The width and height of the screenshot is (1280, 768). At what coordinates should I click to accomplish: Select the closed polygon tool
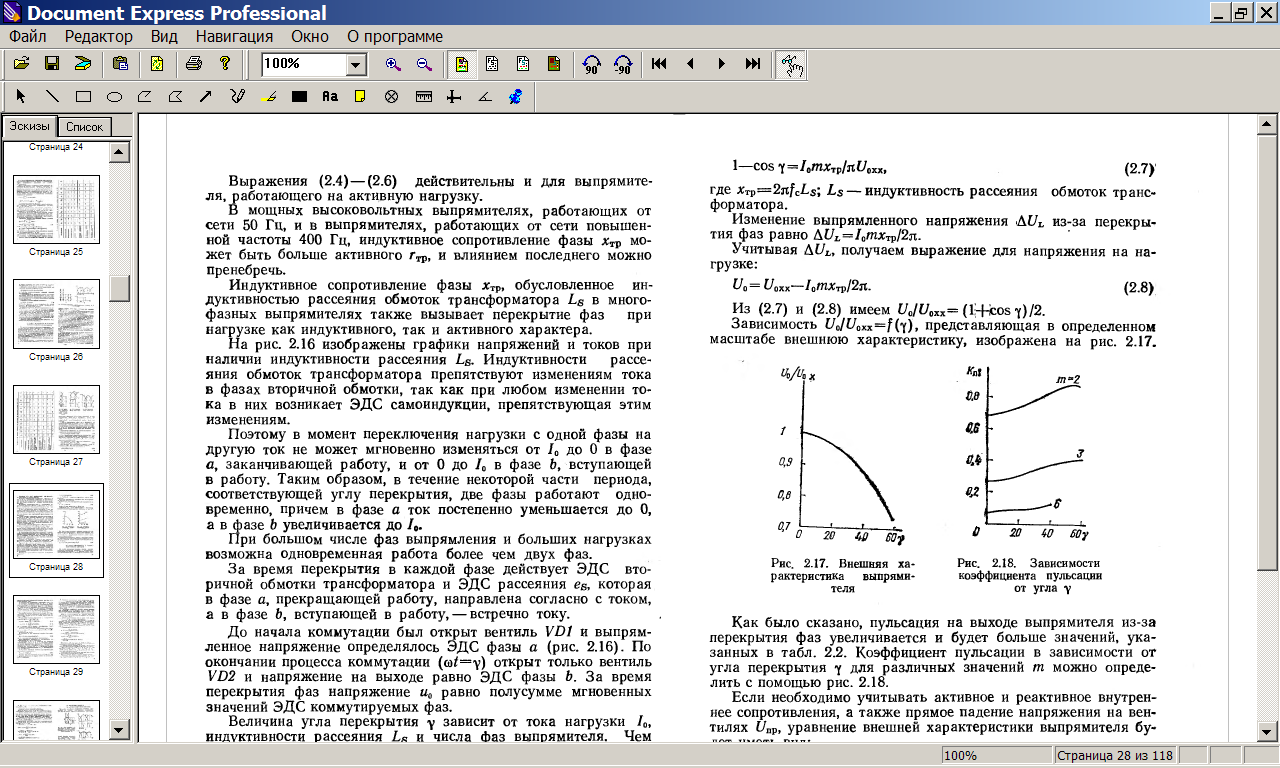click(175, 97)
